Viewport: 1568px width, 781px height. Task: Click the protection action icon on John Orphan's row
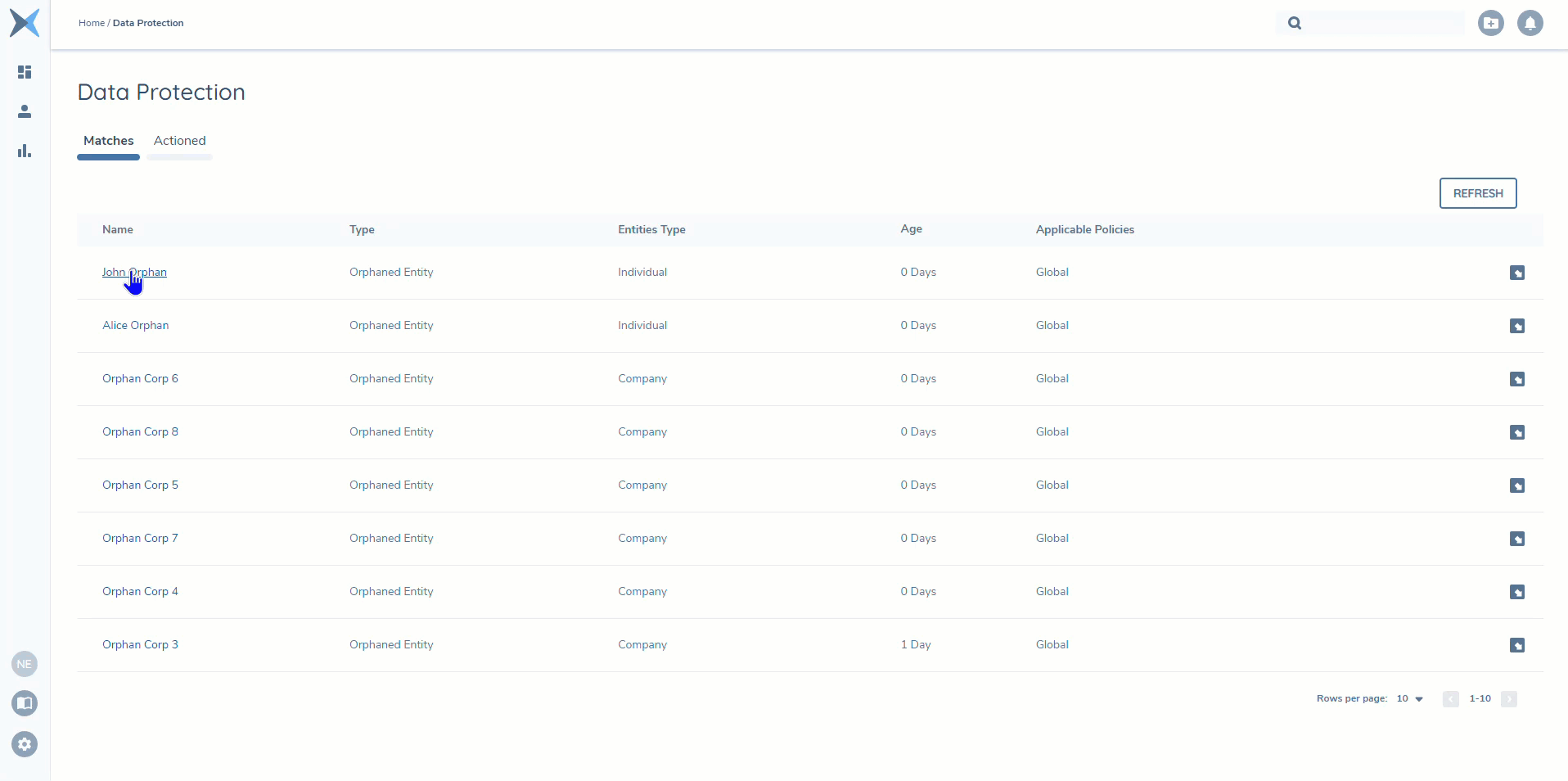pos(1517,272)
